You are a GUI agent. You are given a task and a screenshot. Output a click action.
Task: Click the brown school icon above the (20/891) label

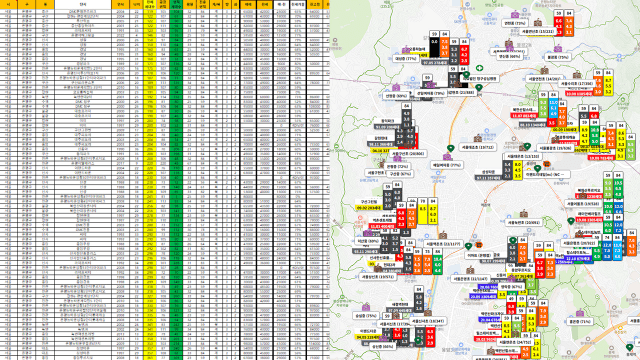524,214
